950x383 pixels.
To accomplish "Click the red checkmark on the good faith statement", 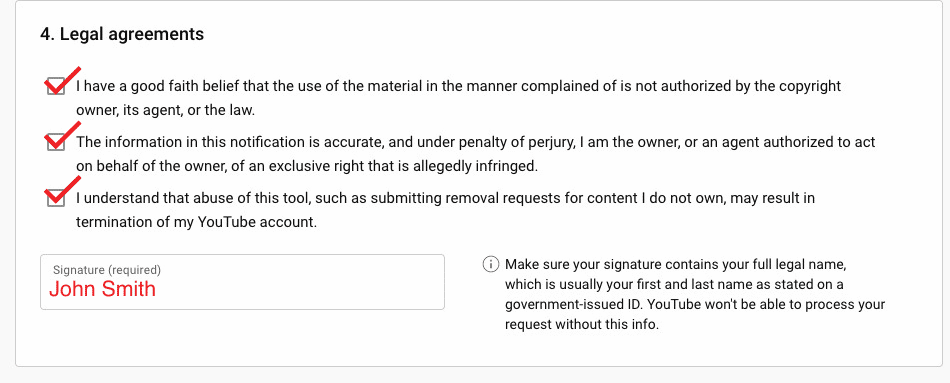I will click(x=62, y=80).
